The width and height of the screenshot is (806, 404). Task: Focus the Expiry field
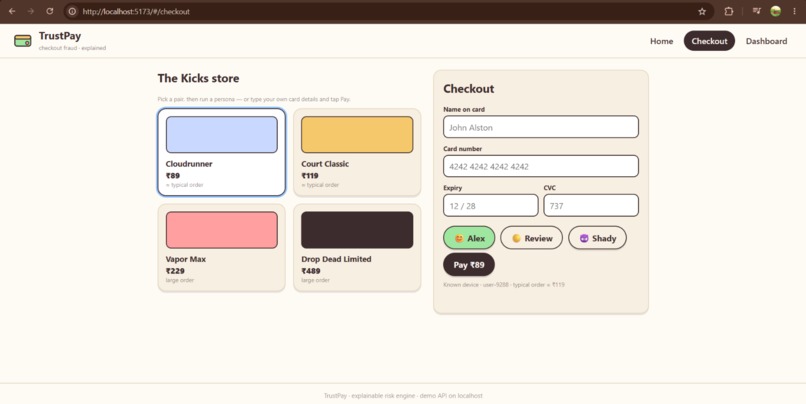tap(490, 206)
